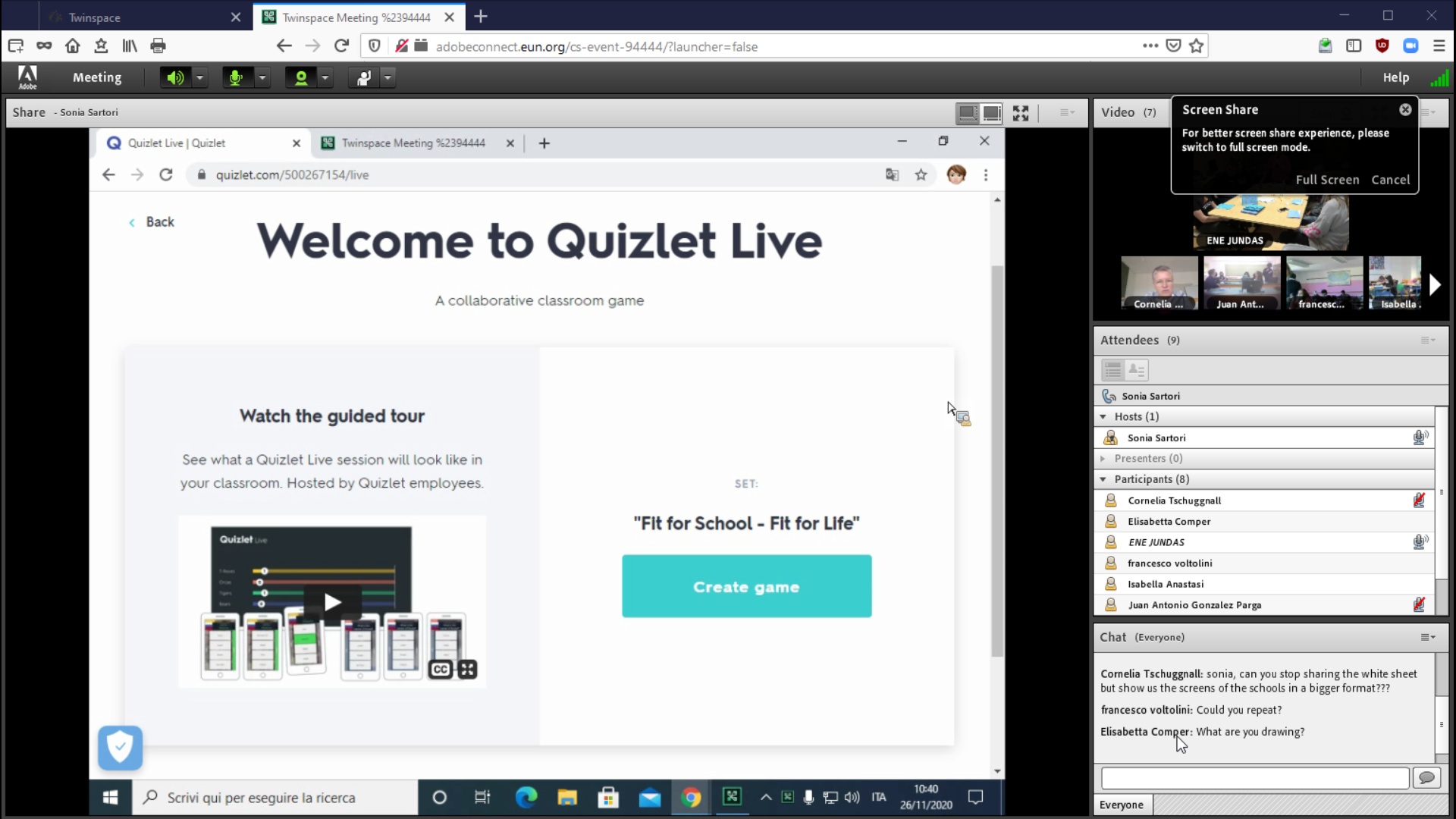This screenshot has height=819, width=1456.
Task: Toggle the speaker audio icon
Action: pyautogui.click(x=175, y=77)
